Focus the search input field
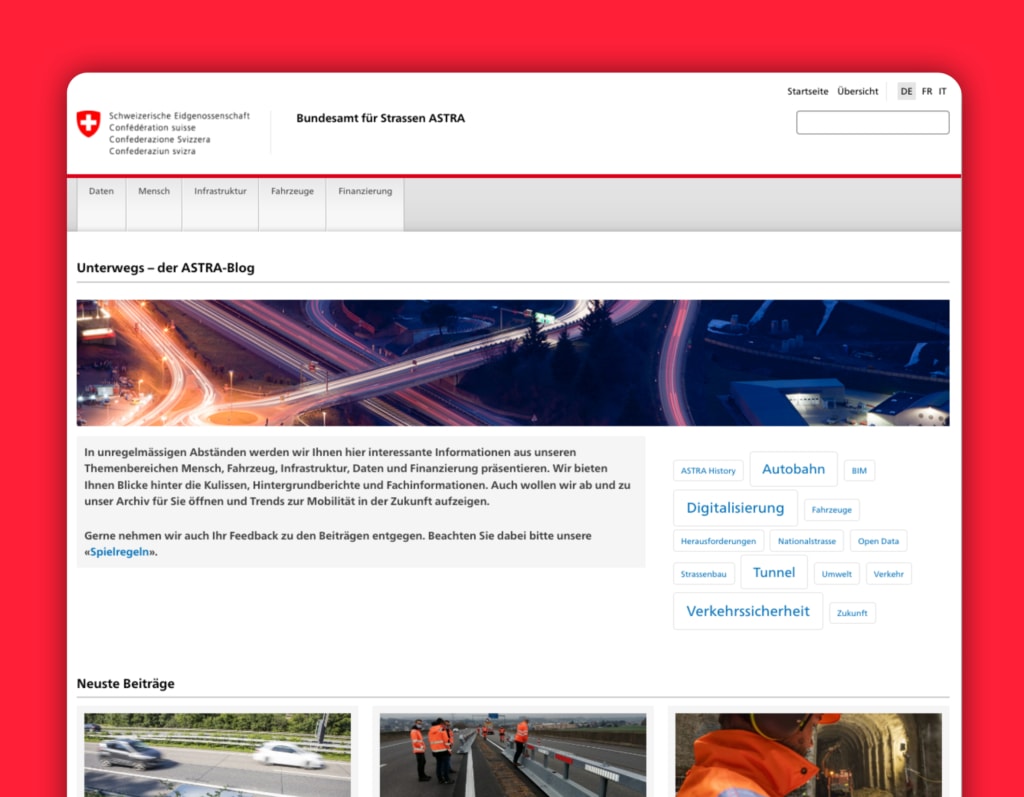Image resolution: width=1024 pixels, height=797 pixels. point(872,122)
